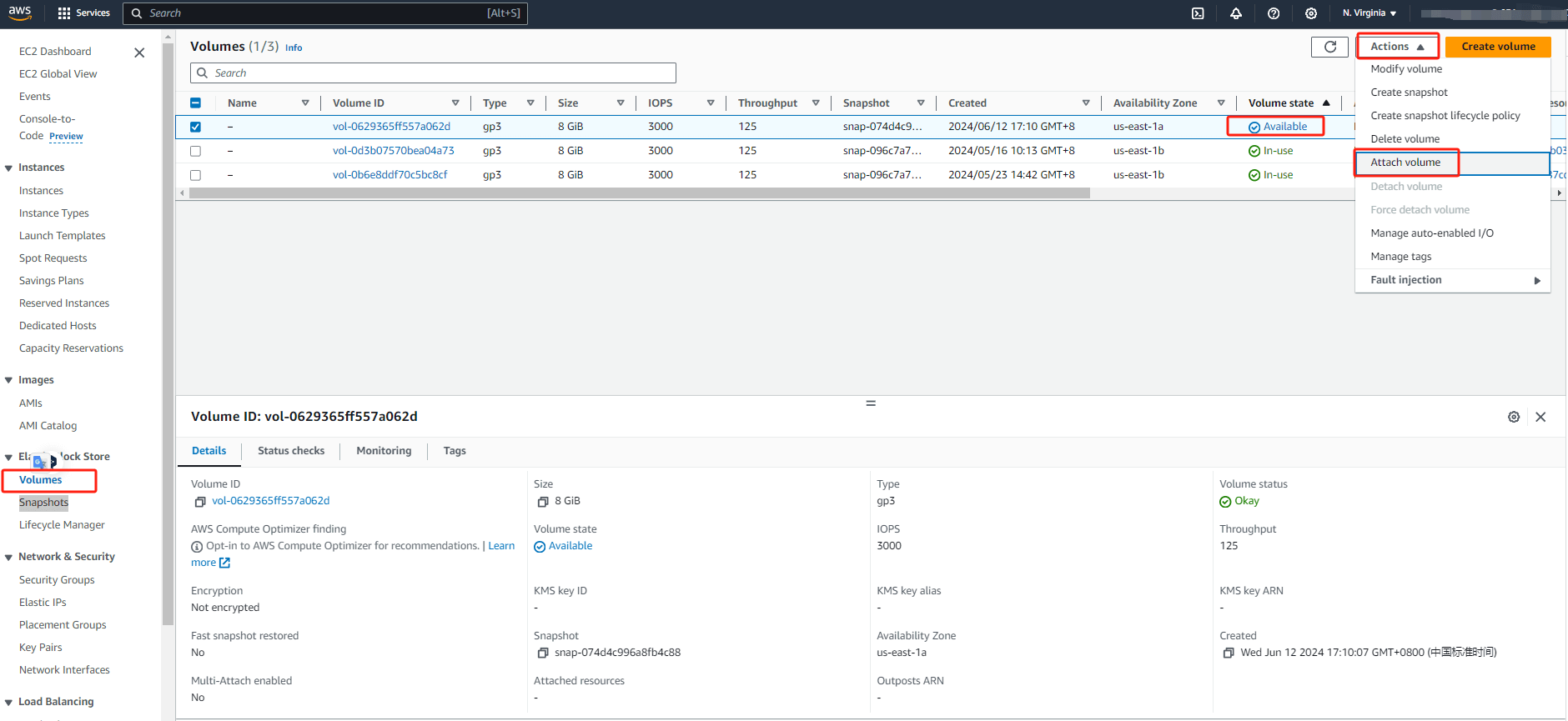Choose Modify volume from Actions
Viewport: 1568px width, 721px height.
click(1453, 69)
